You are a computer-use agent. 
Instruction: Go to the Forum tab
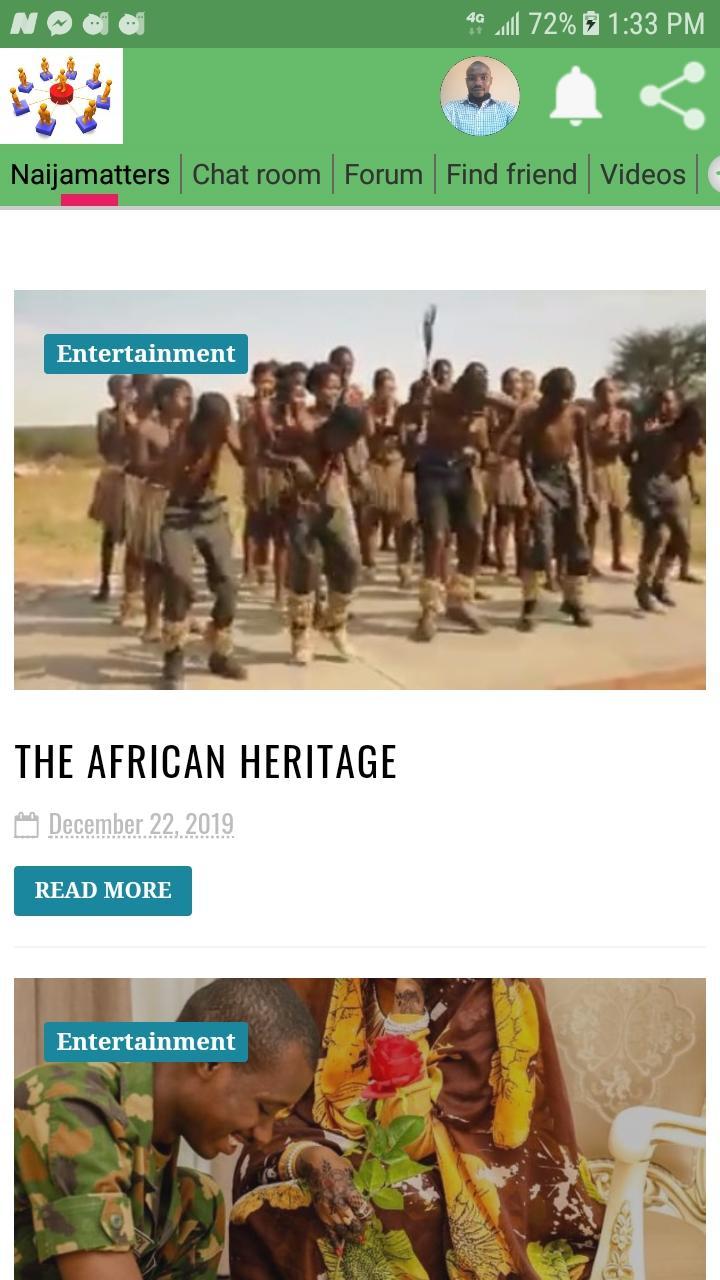(383, 174)
